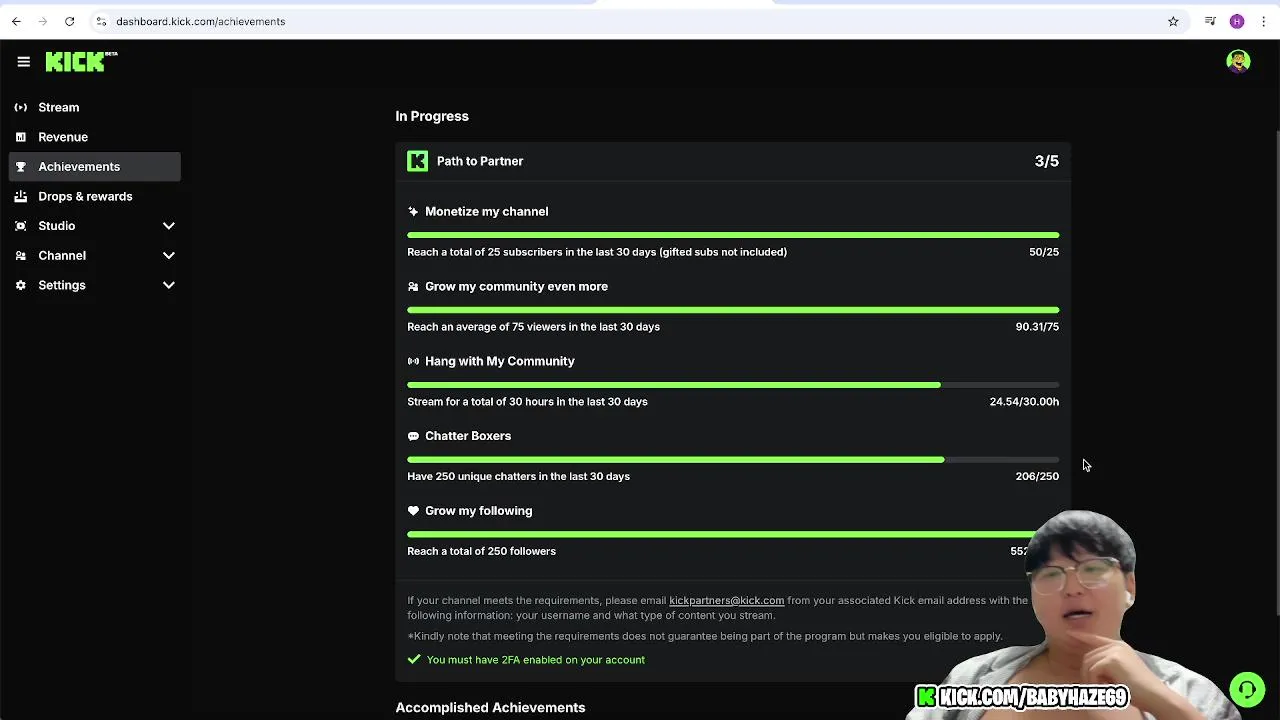Image resolution: width=1280 pixels, height=720 pixels.
Task: Select the Settings sidebar label
Action: (x=62, y=285)
